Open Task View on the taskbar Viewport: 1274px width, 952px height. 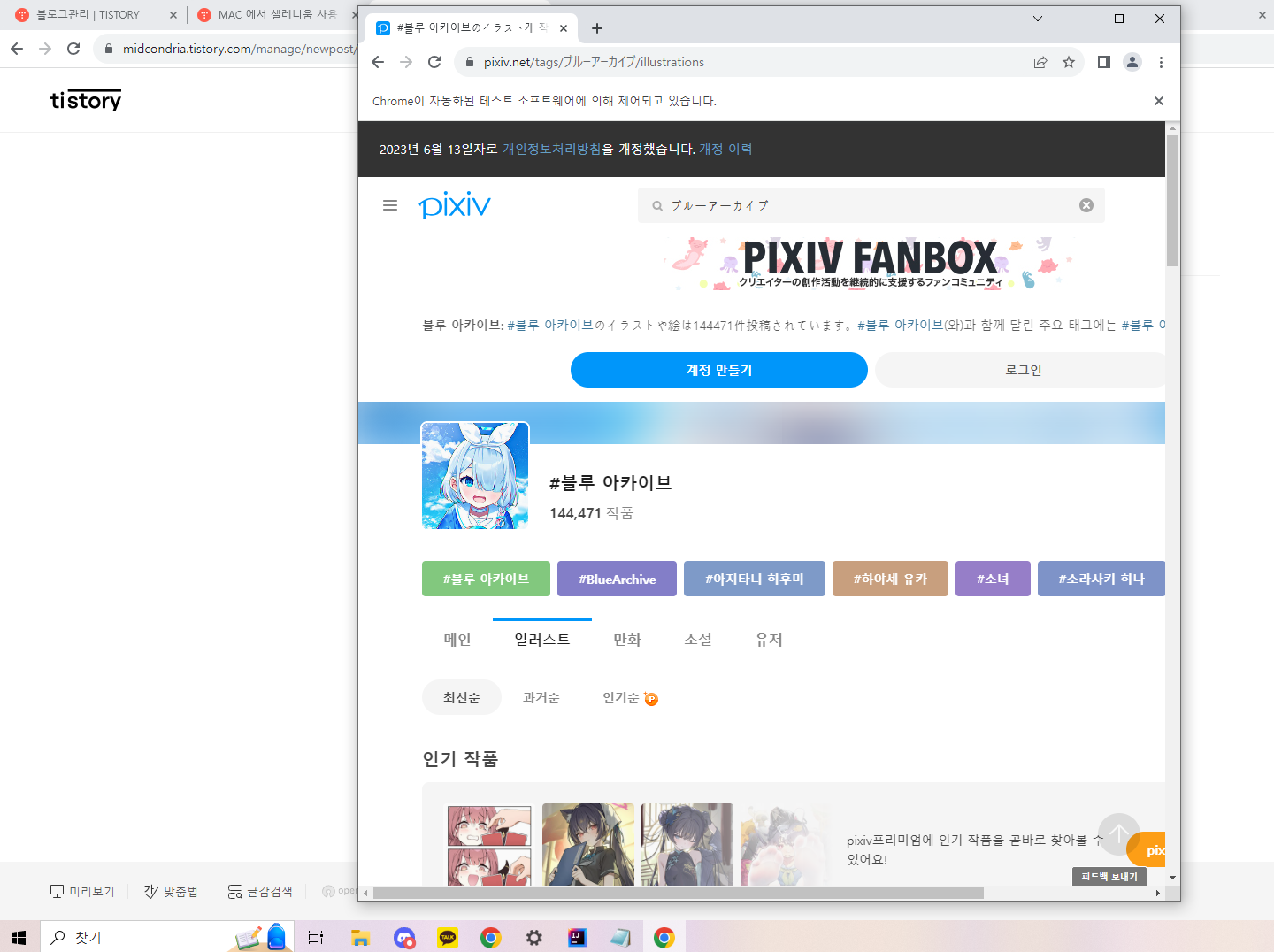point(316,937)
